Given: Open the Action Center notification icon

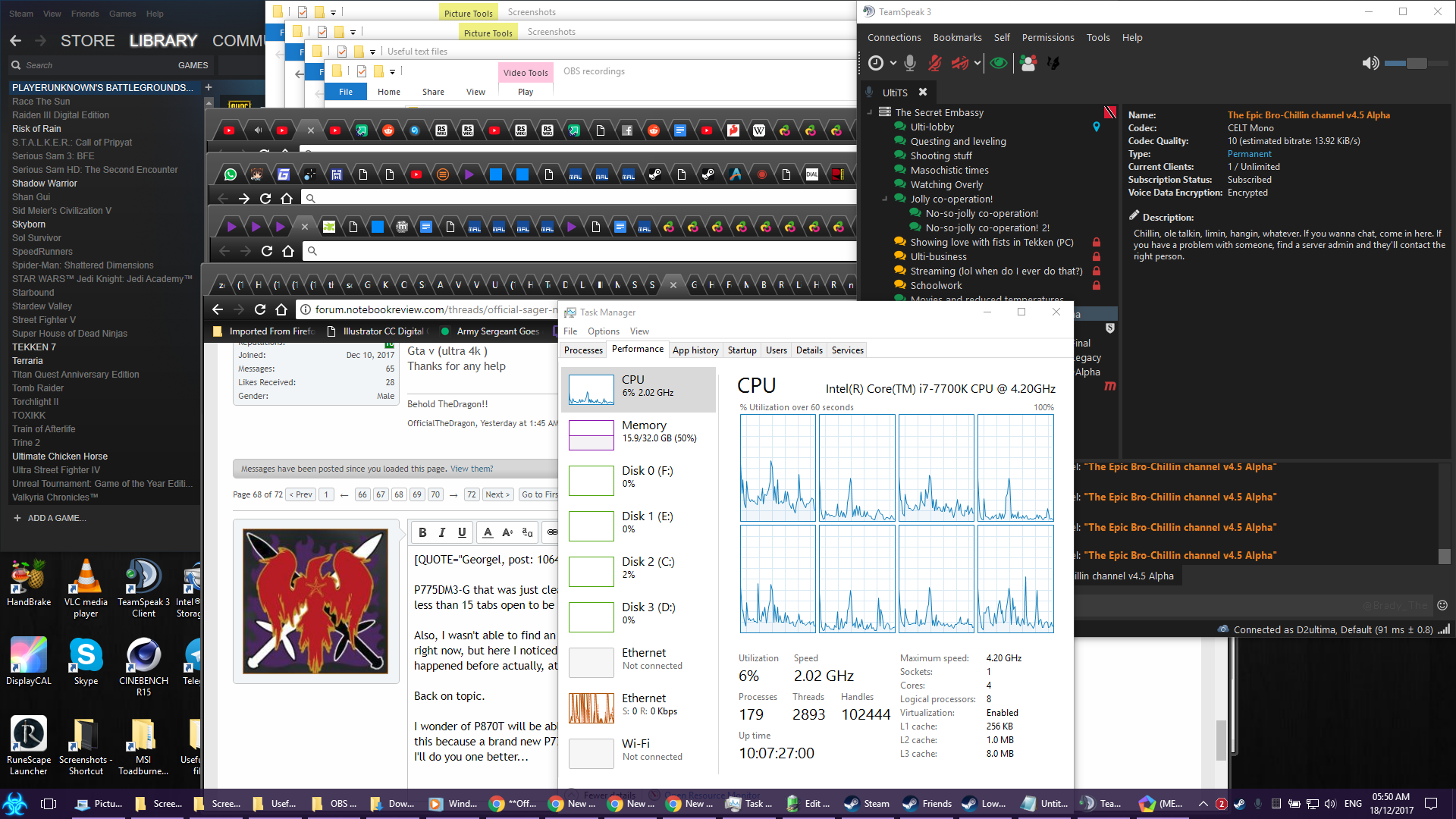Looking at the screenshot, I should [x=1431, y=804].
